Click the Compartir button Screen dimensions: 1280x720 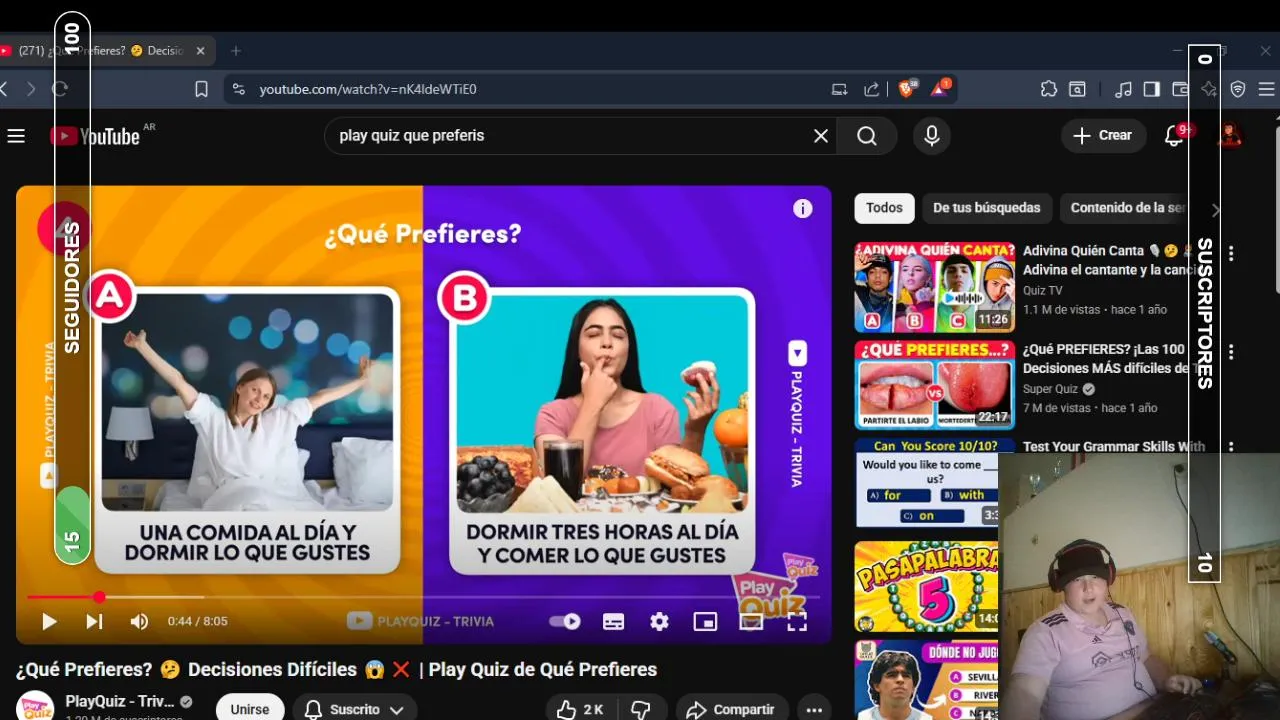pyautogui.click(x=731, y=709)
